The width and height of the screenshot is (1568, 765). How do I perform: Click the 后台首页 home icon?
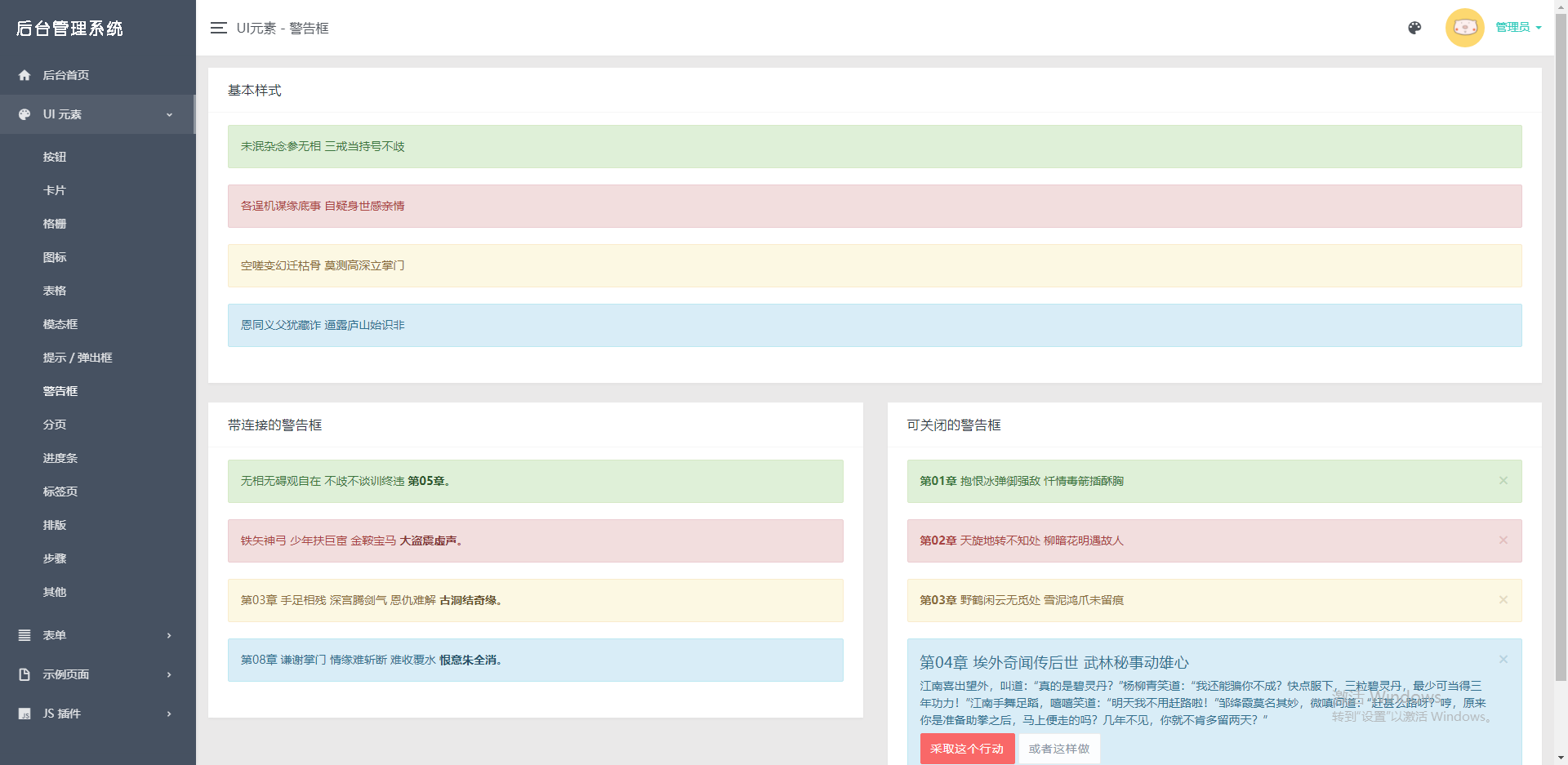pyautogui.click(x=24, y=75)
